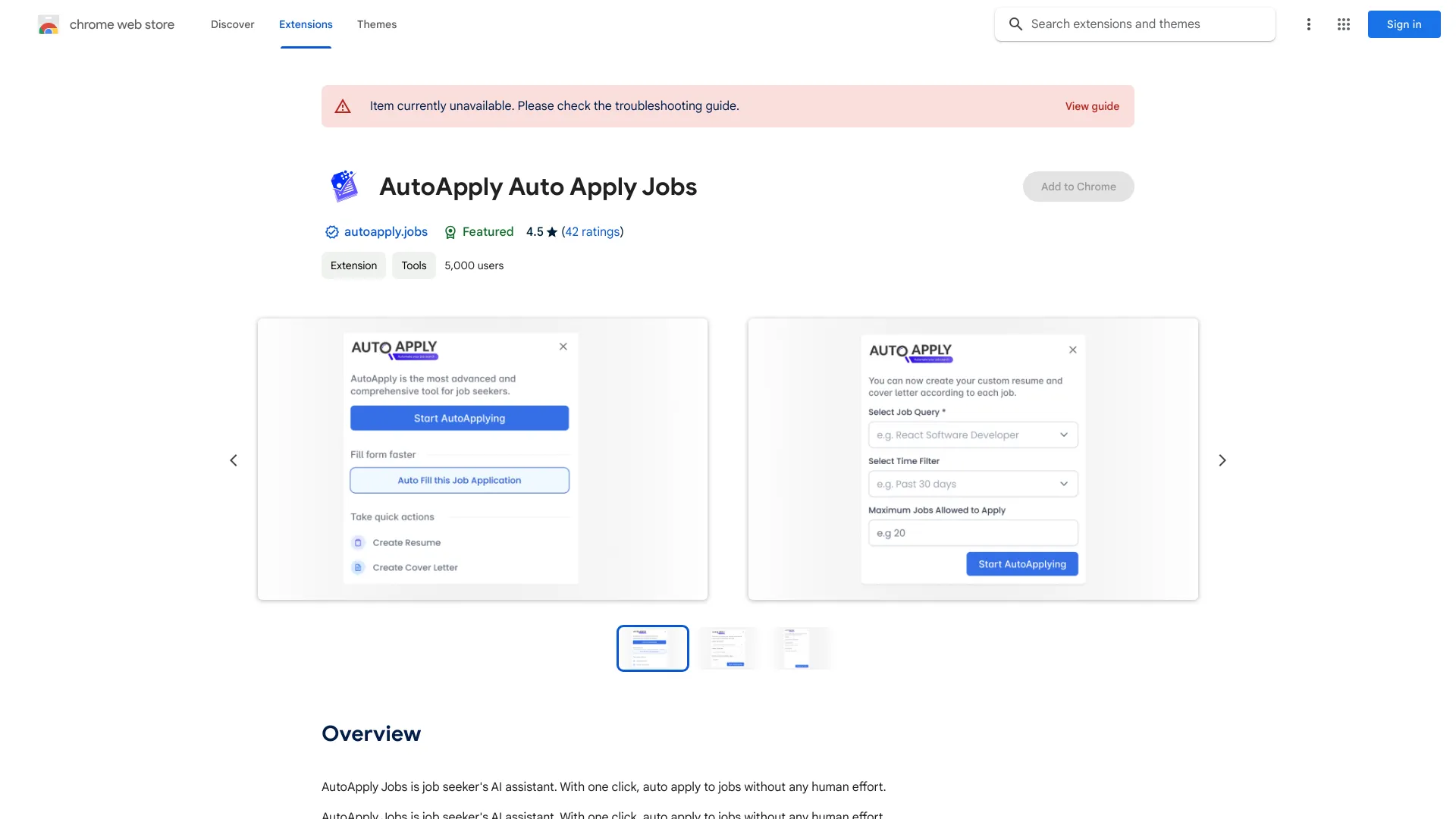Click the 'View guide' troubleshooting link
This screenshot has width=1456, height=819.
pyautogui.click(x=1091, y=105)
